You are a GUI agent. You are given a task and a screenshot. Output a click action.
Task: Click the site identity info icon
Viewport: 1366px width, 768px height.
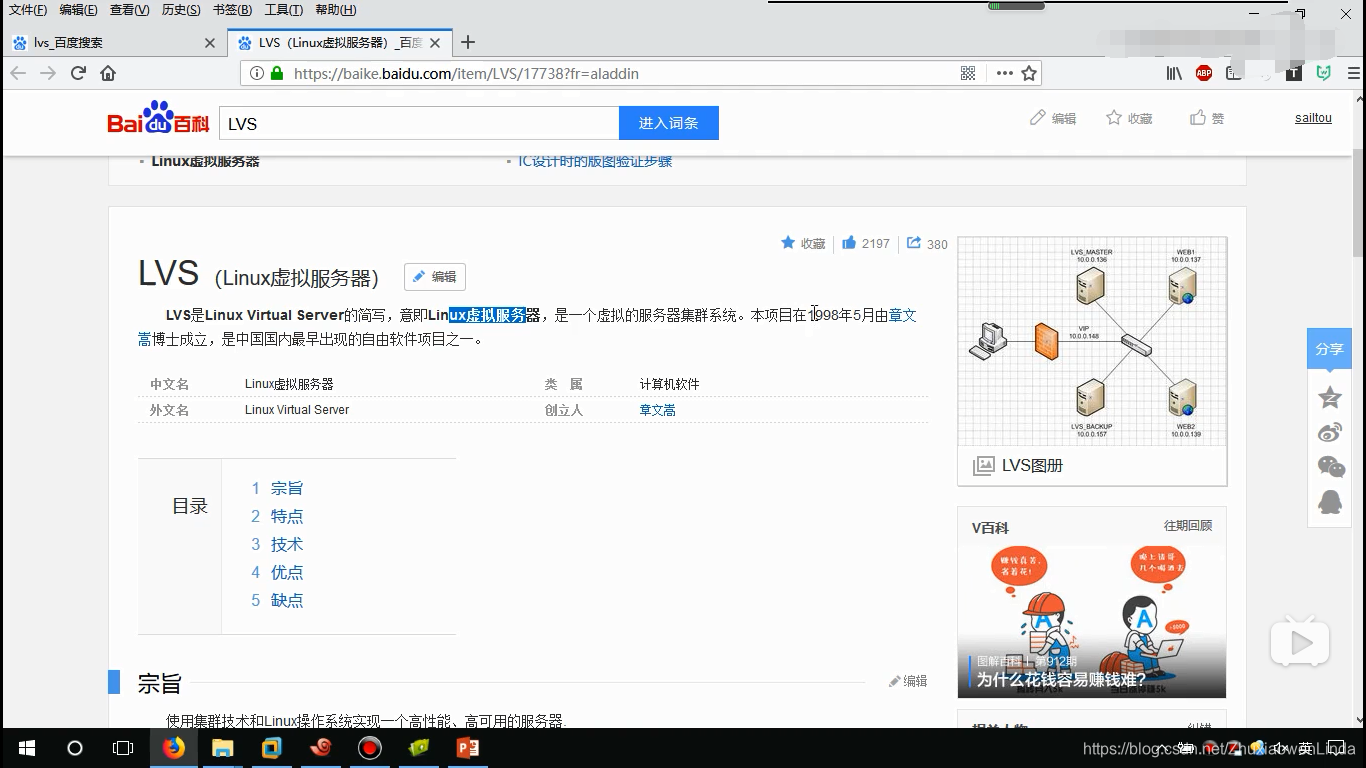256,73
